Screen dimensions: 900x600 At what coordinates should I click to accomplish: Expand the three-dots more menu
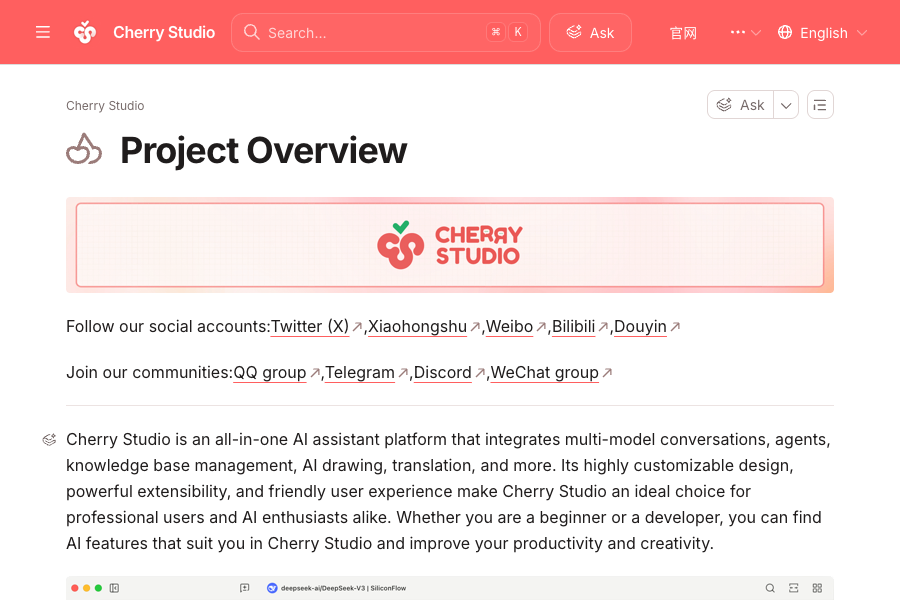point(745,32)
